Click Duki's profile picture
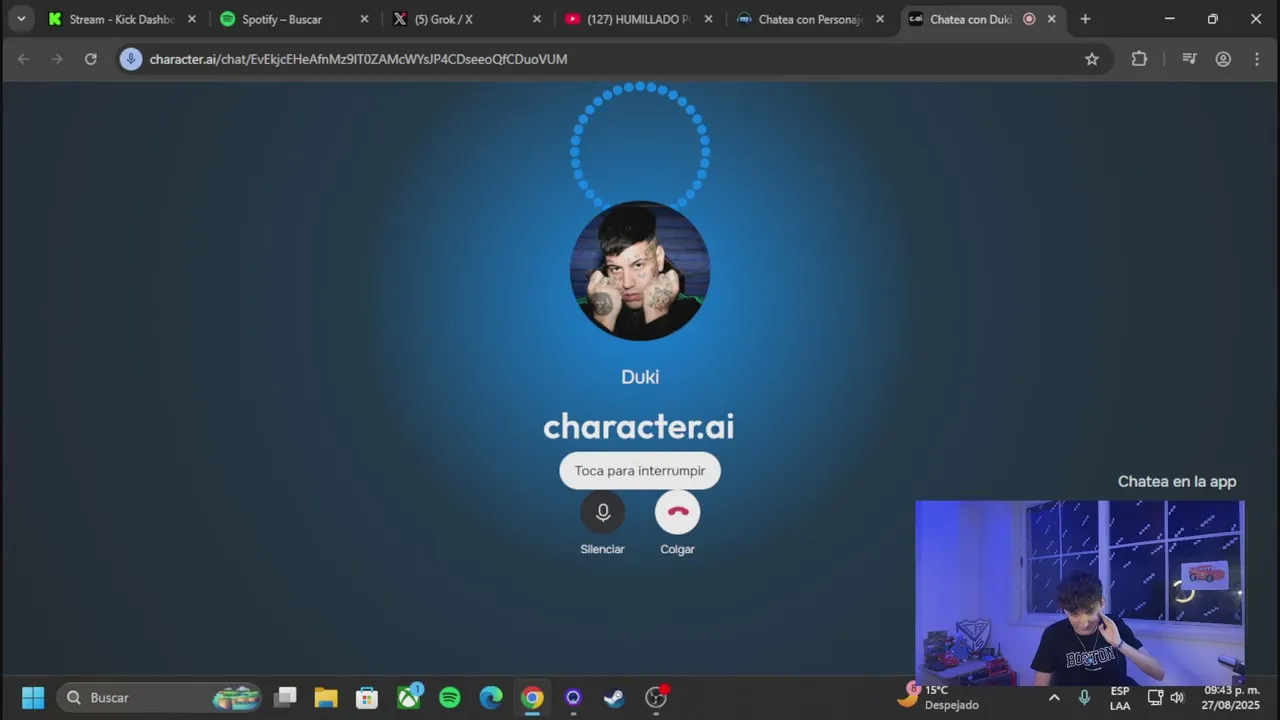 pyautogui.click(x=640, y=271)
